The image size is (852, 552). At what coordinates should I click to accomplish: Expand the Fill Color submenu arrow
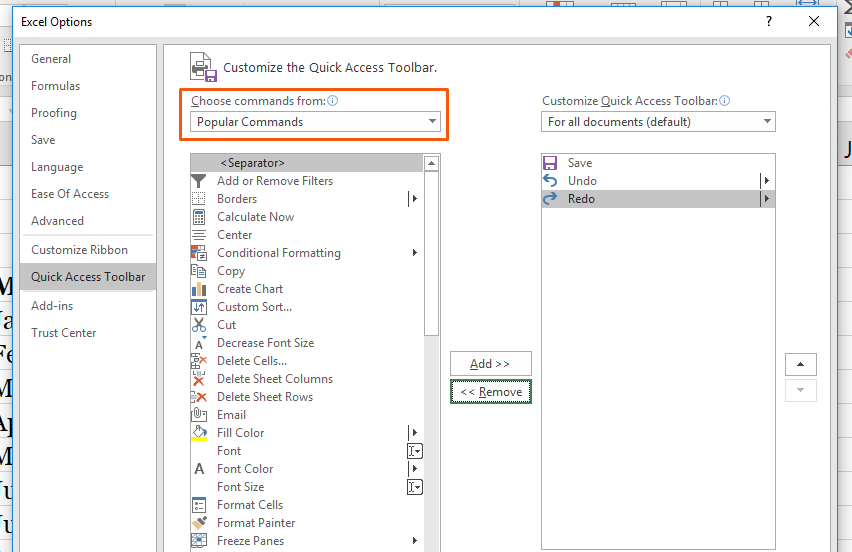click(414, 433)
